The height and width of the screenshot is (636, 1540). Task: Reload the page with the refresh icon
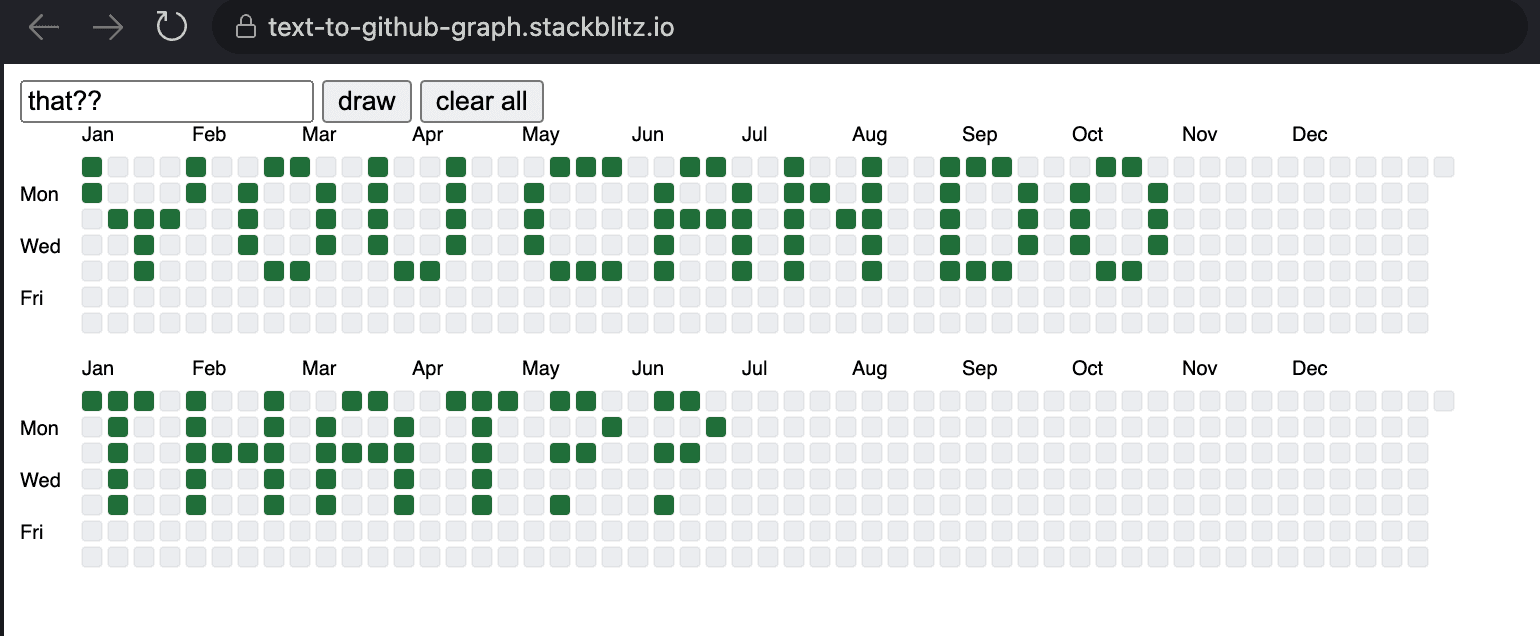[171, 27]
